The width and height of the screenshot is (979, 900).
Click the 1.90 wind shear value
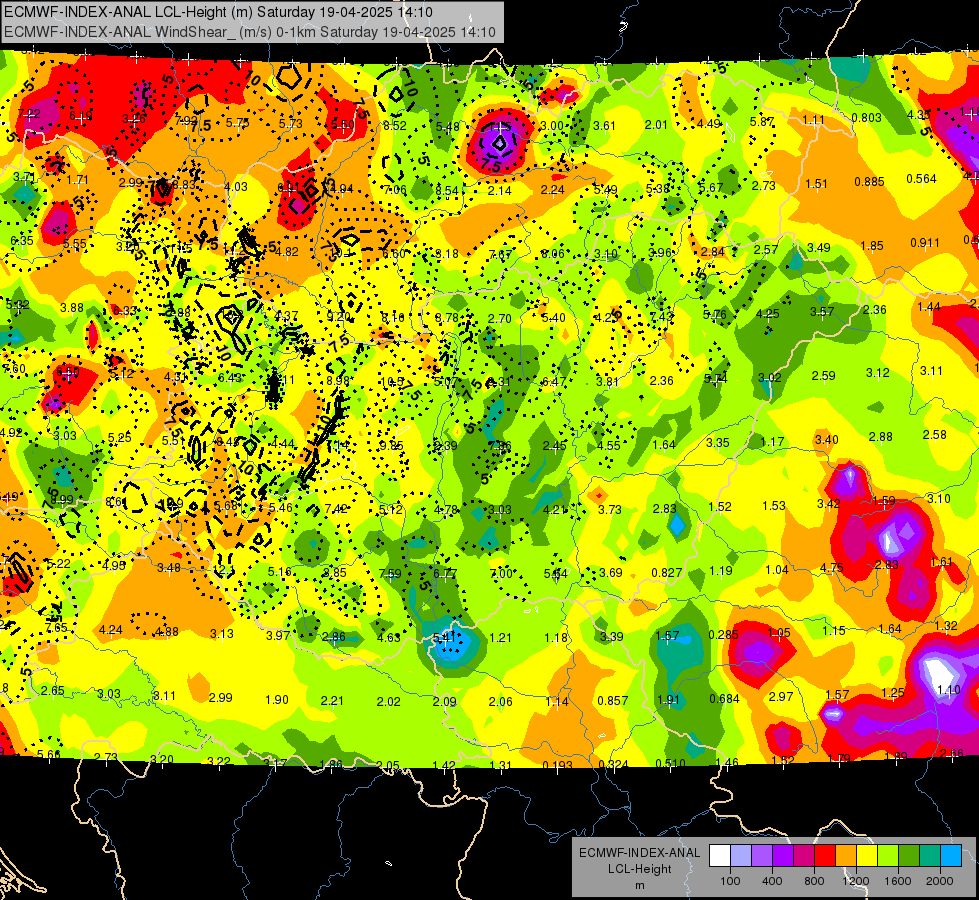pyautogui.click(x=277, y=700)
